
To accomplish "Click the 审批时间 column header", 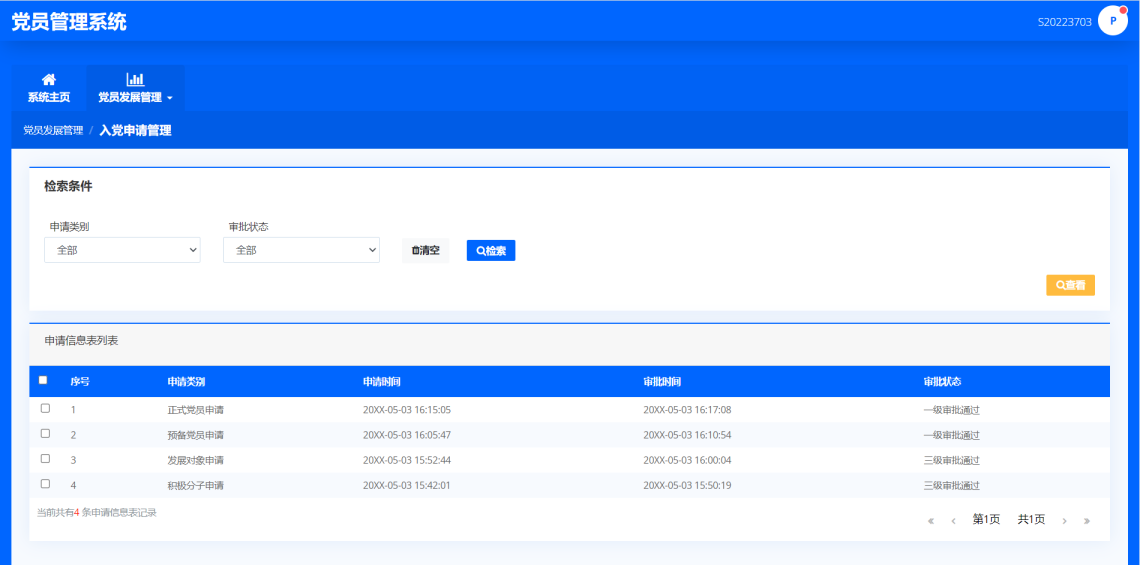I will pos(662,382).
